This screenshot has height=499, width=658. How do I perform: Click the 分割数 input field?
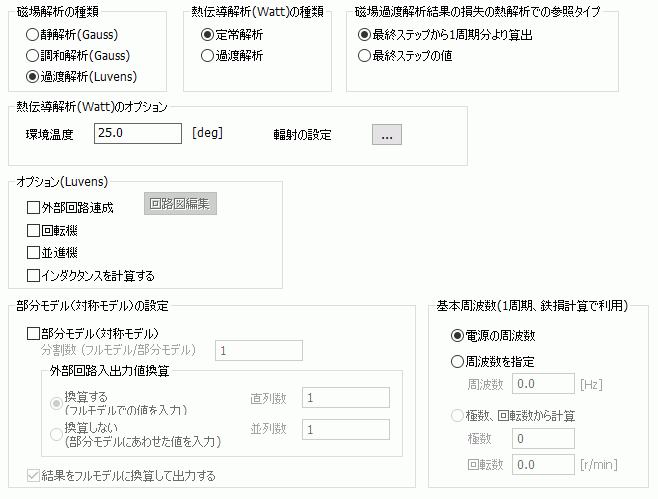pos(259,351)
